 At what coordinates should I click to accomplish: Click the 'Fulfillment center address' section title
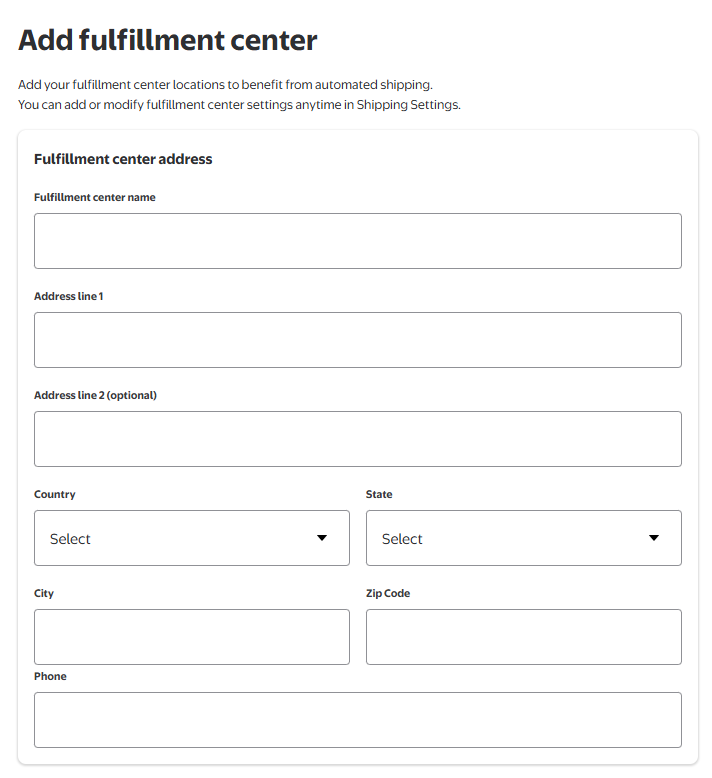pos(123,159)
